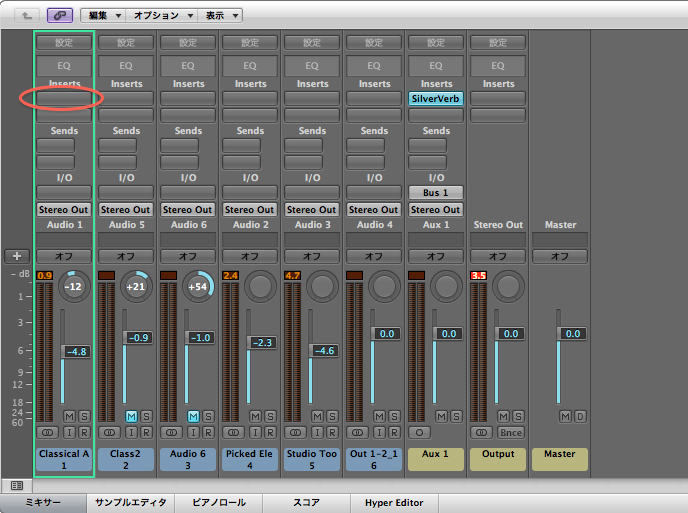Click mono format icon on Aux 1 strip
The height and width of the screenshot is (513, 688).
pyautogui.click(x=419, y=433)
